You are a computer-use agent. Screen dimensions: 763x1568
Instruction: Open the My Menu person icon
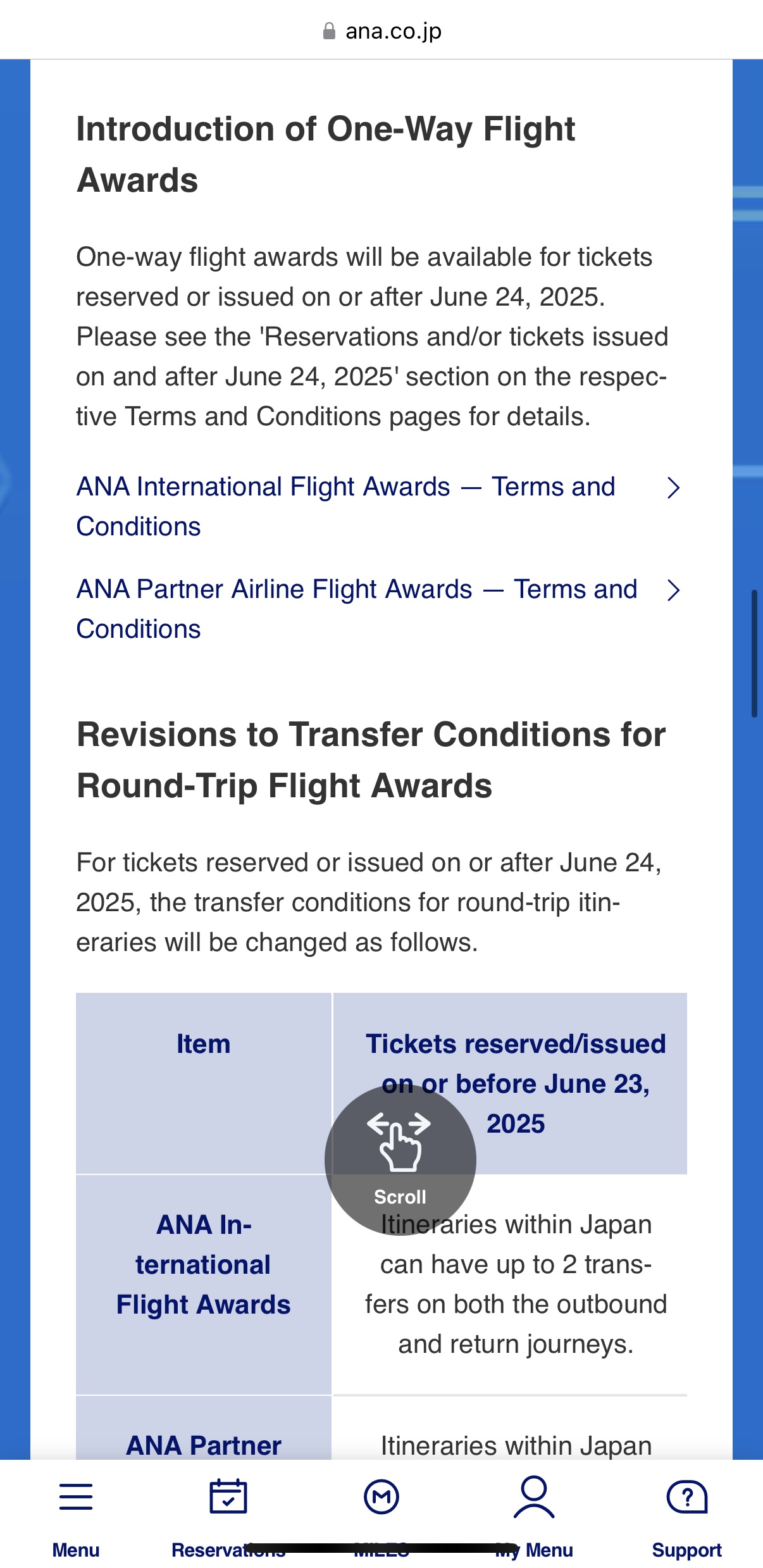[534, 1496]
